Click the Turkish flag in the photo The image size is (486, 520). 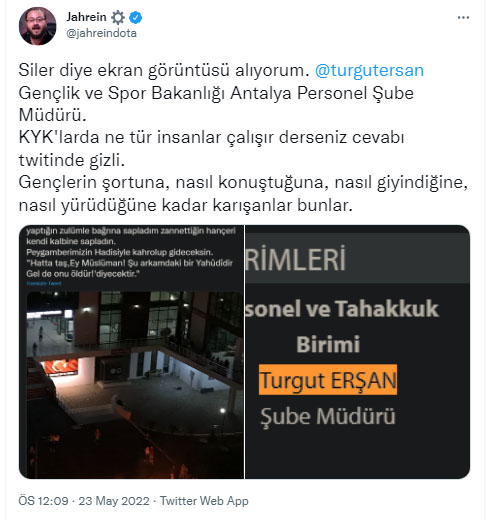(x=61, y=367)
